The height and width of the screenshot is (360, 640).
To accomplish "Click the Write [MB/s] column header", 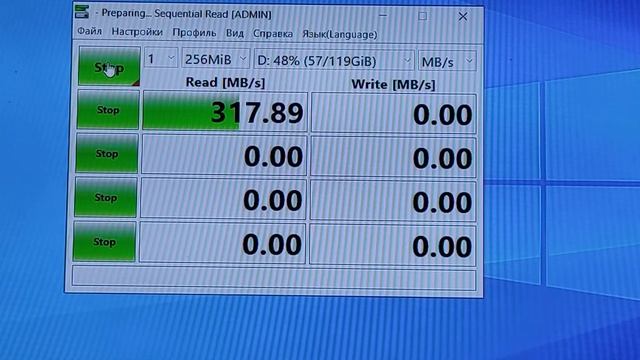I will [393, 84].
